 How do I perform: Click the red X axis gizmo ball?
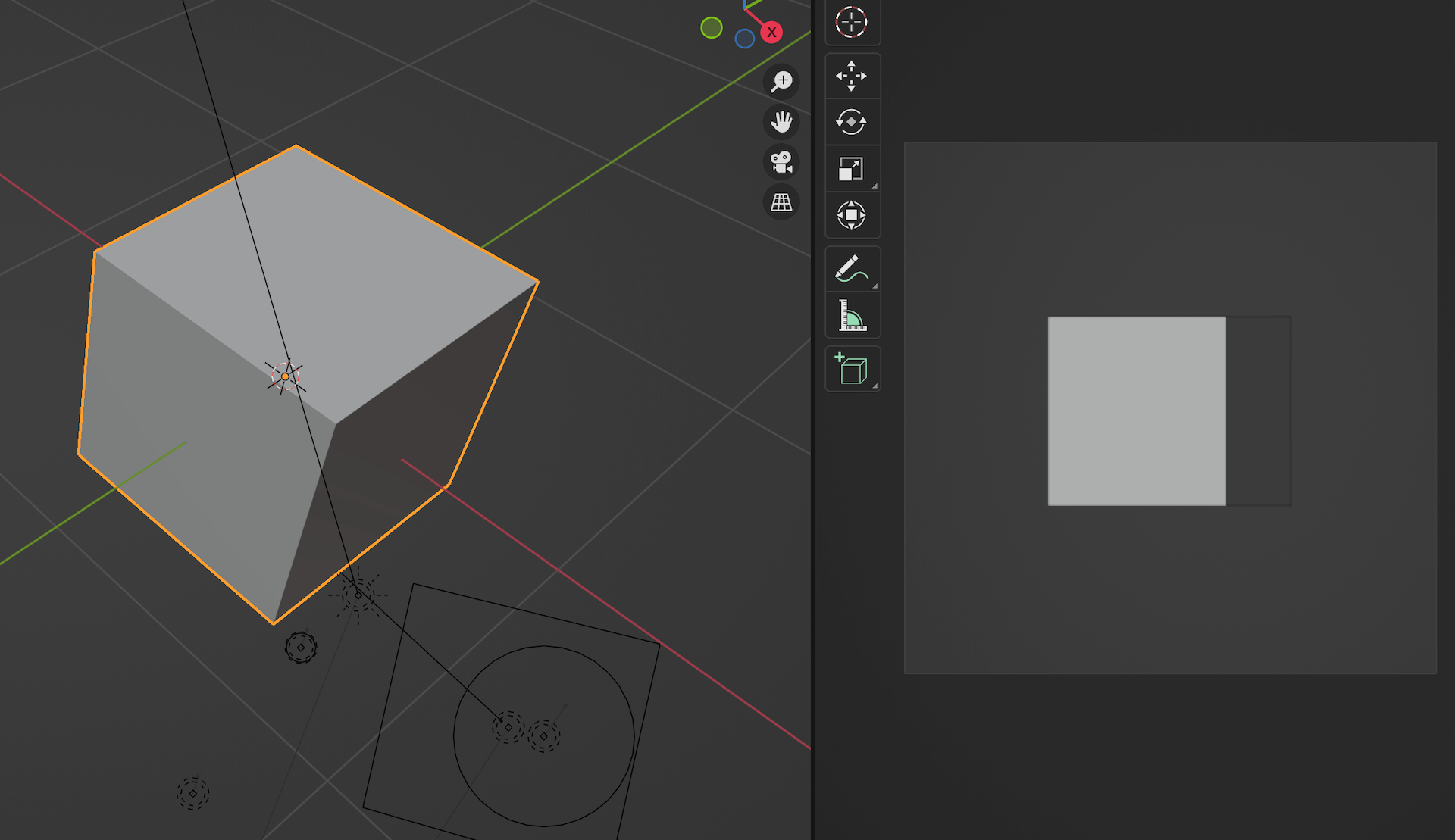tap(771, 32)
